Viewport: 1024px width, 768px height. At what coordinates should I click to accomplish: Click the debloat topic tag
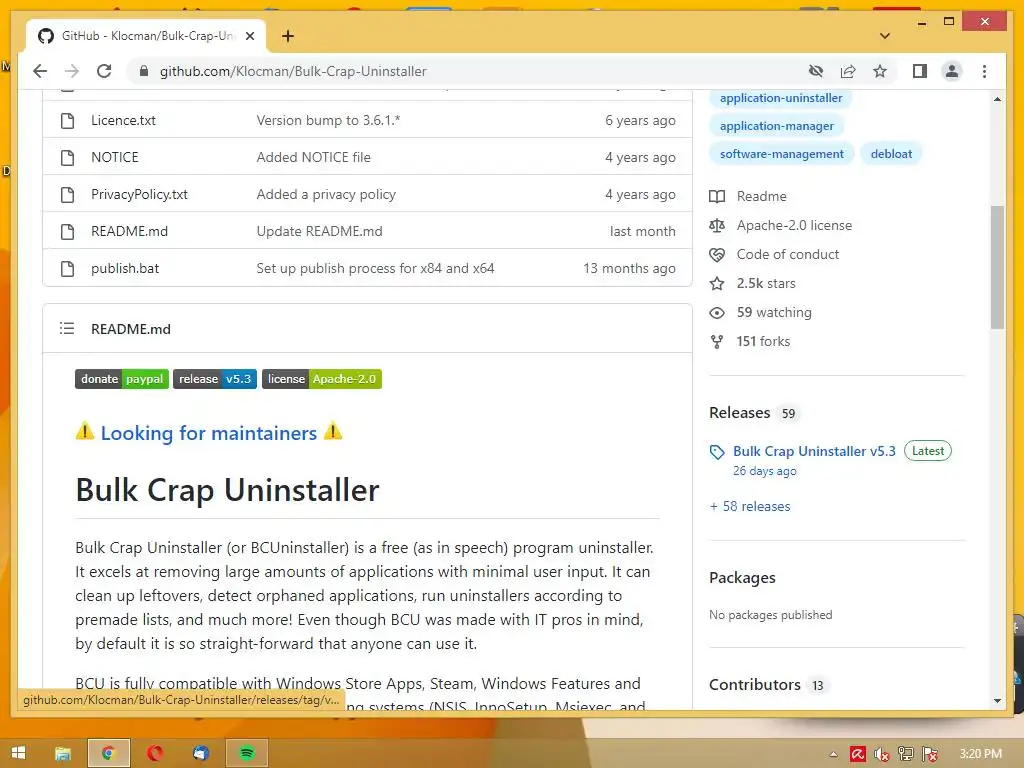[891, 154]
